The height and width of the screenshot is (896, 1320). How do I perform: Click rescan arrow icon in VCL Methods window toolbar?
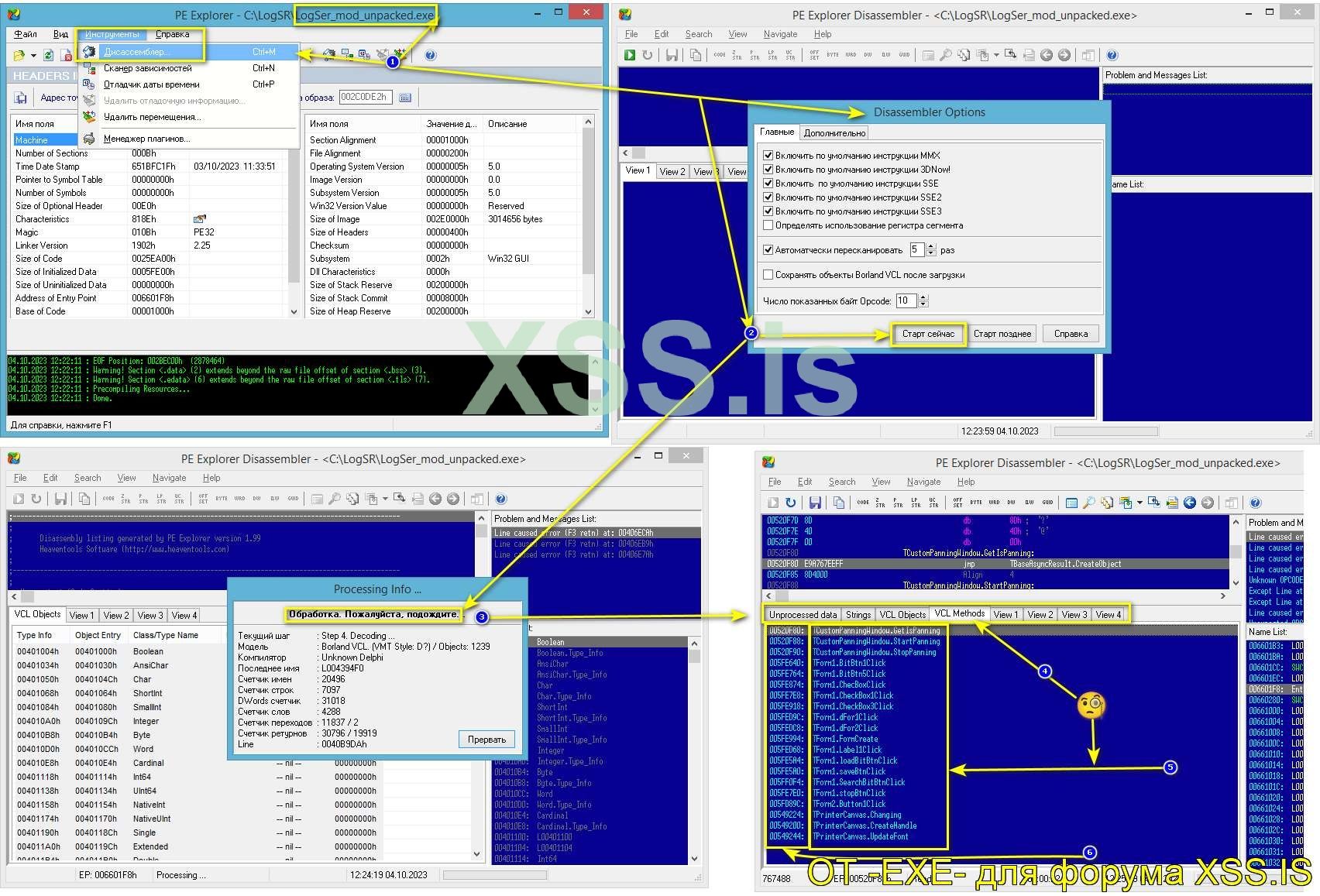790,503
